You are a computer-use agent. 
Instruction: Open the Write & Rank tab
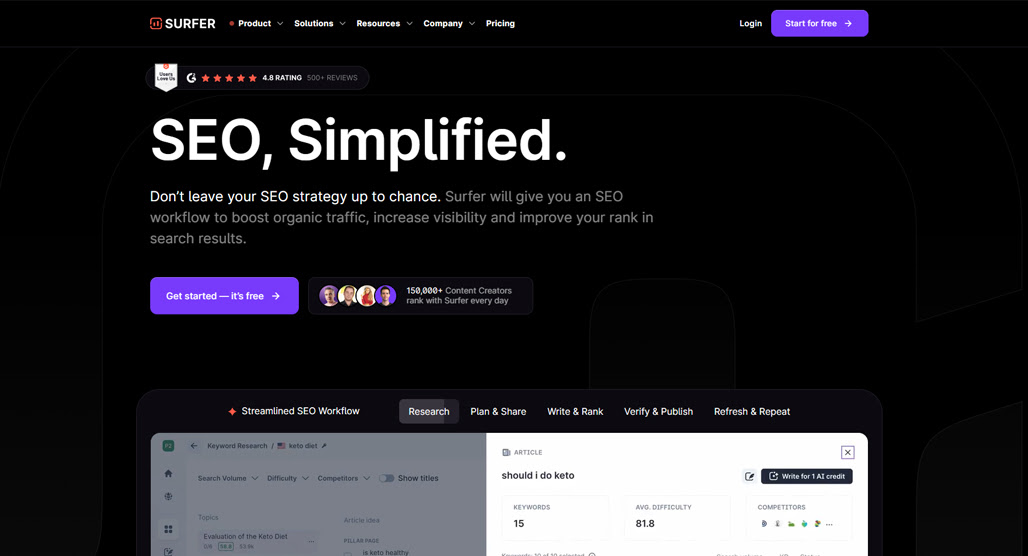(x=575, y=412)
